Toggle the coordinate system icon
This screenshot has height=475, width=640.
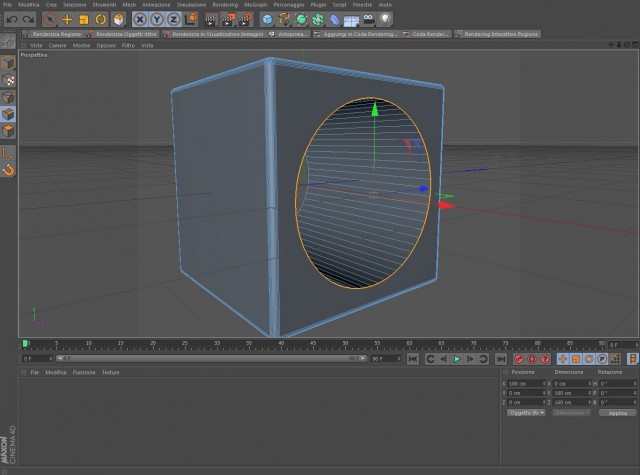[191, 19]
